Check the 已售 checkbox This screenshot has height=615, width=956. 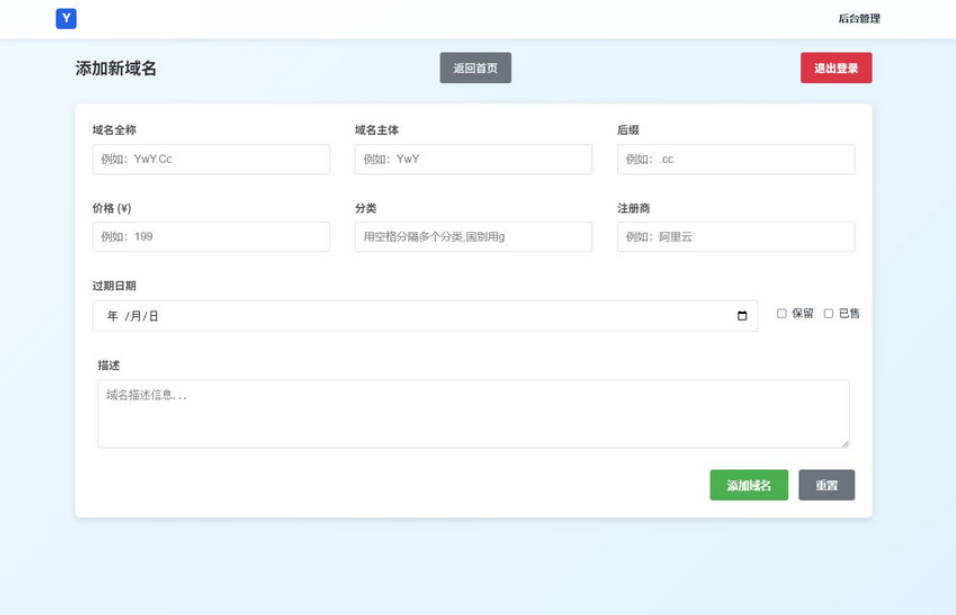click(x=827, y=315)
